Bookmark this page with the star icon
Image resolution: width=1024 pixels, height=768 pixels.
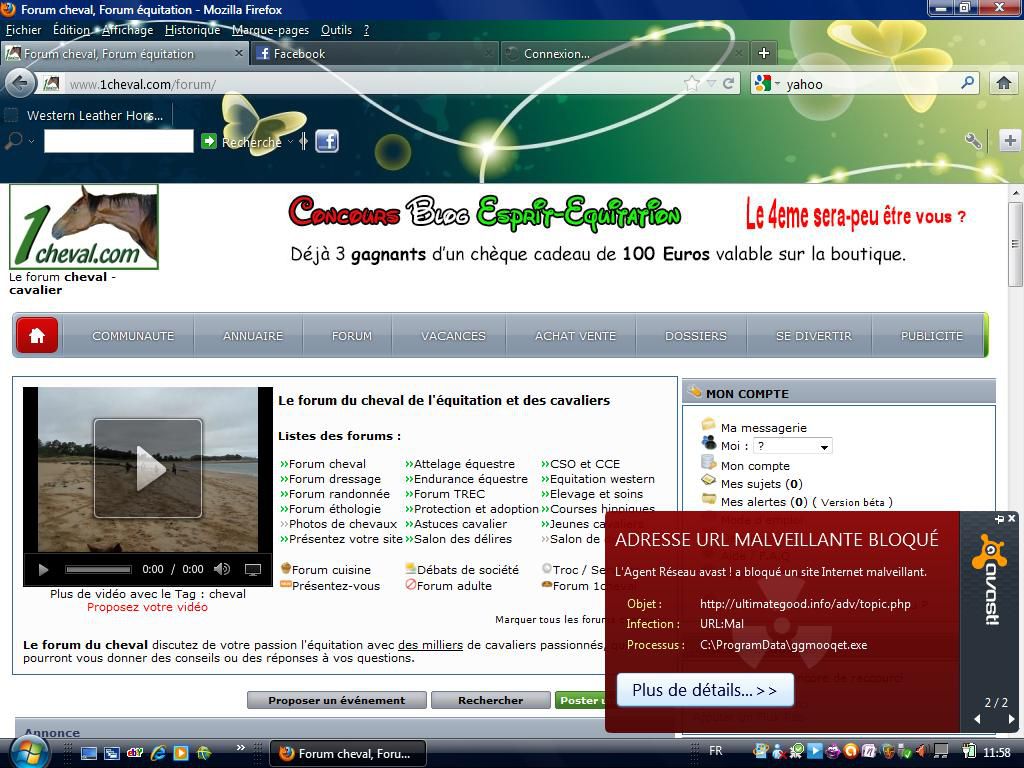click(691, 84)
